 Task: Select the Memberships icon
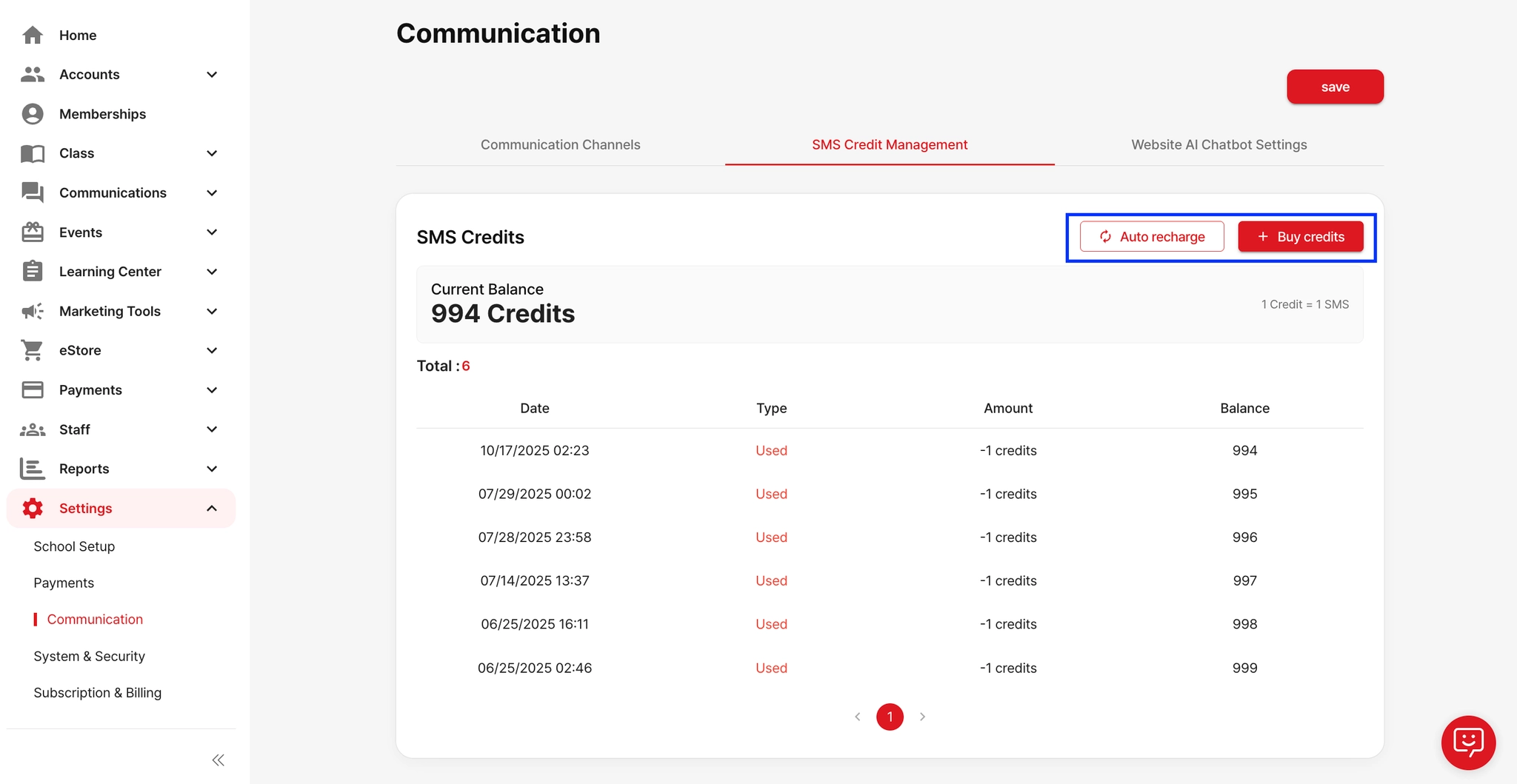[x=33, y=113]
